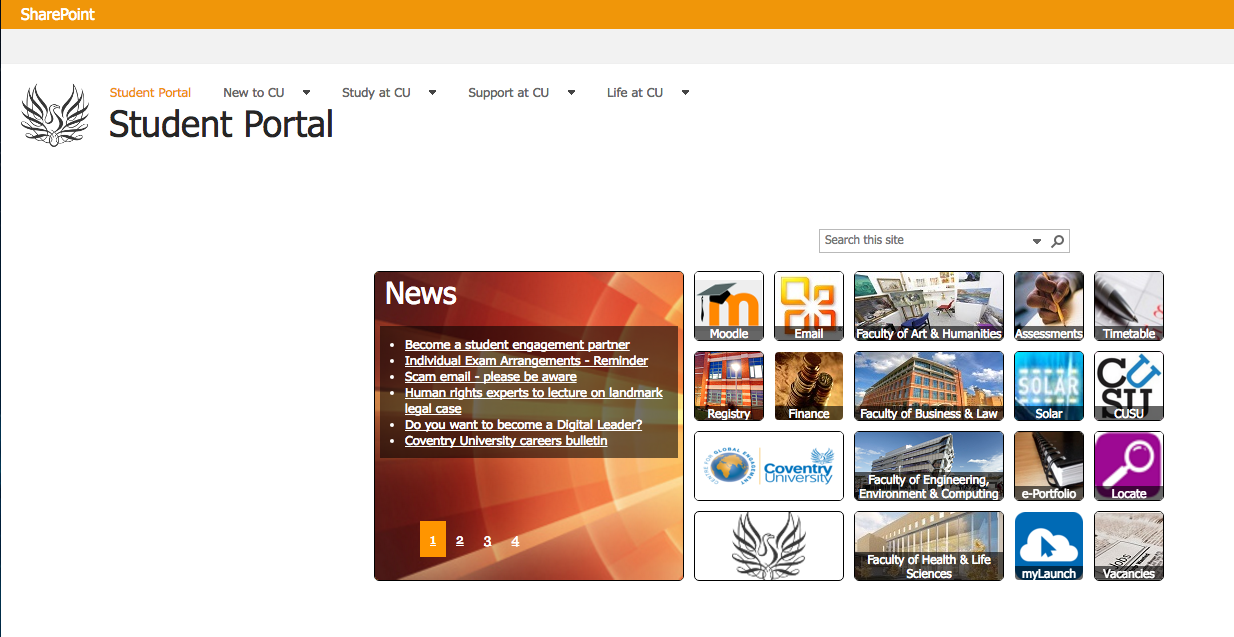Screen dimensions: 1234x637
Task: Open Faculty of Health & Life Sciences tile
Action: (x=929, y=546)
